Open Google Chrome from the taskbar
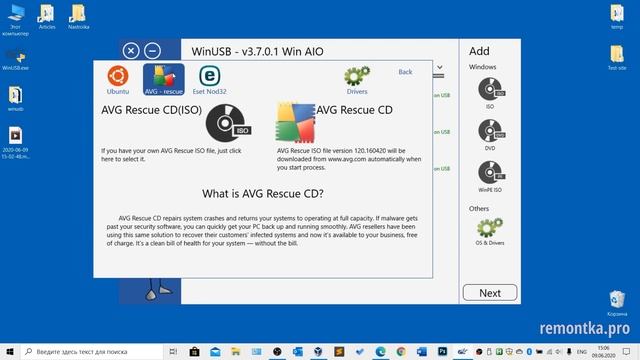Viewport: 640px width, 360px height. 401,351
